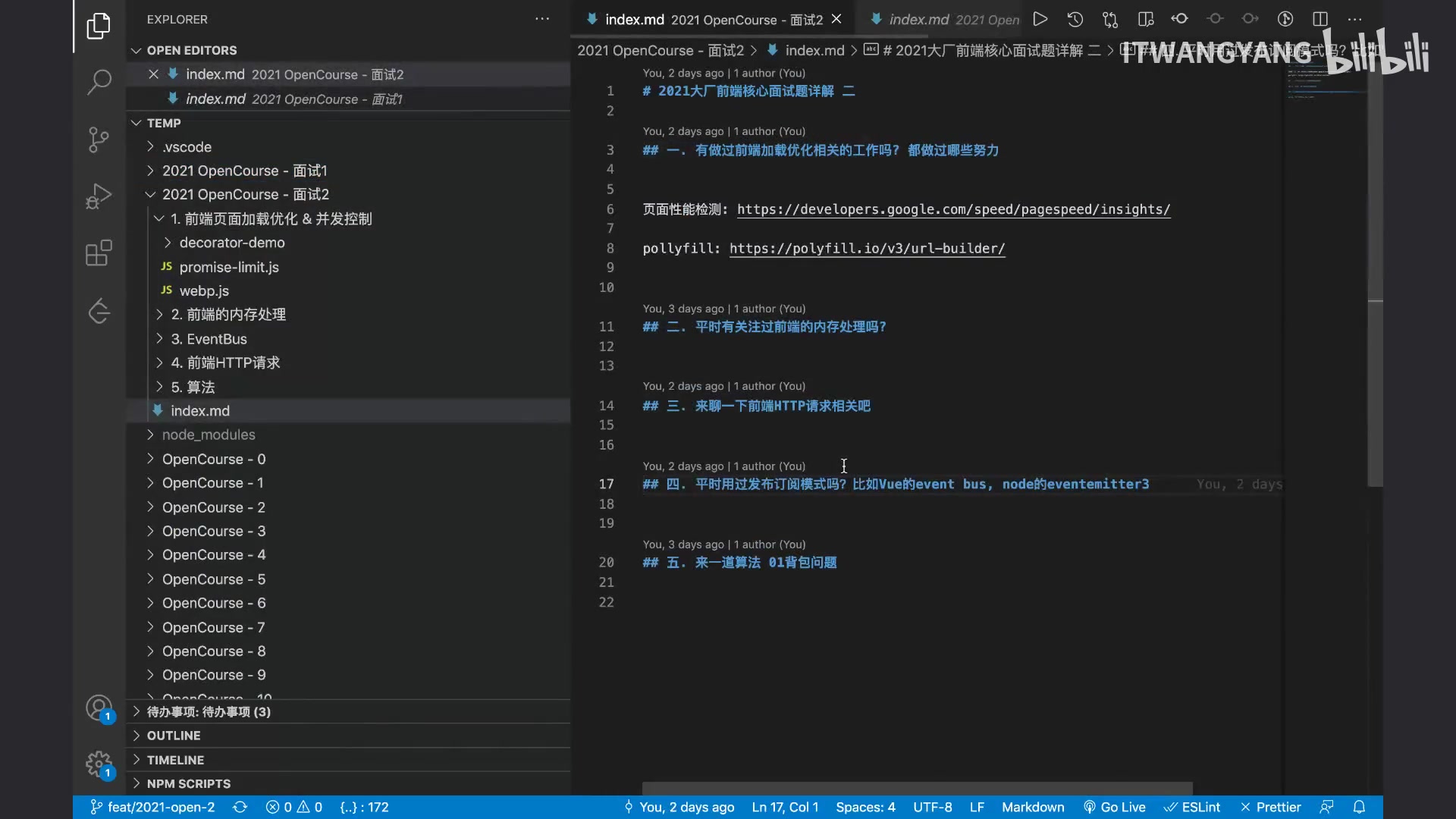Change Markdown language mode
The image size is (1456, 819).
[1033, 807]
